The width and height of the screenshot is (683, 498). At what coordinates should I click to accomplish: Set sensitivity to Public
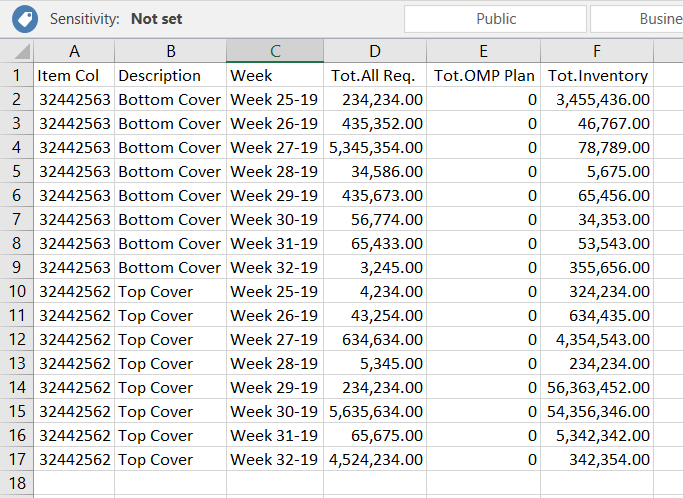[x=495, y=19]
